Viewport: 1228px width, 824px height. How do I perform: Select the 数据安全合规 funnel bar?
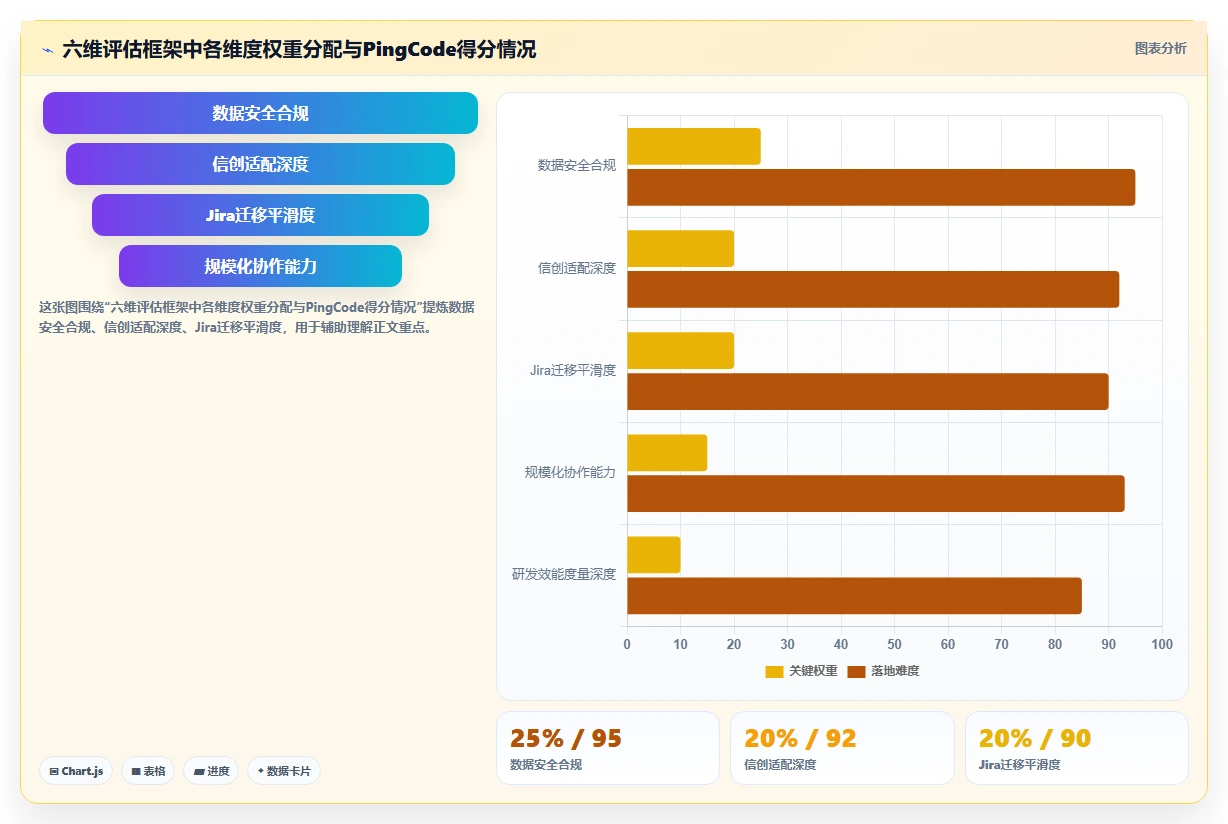point(260,113)
